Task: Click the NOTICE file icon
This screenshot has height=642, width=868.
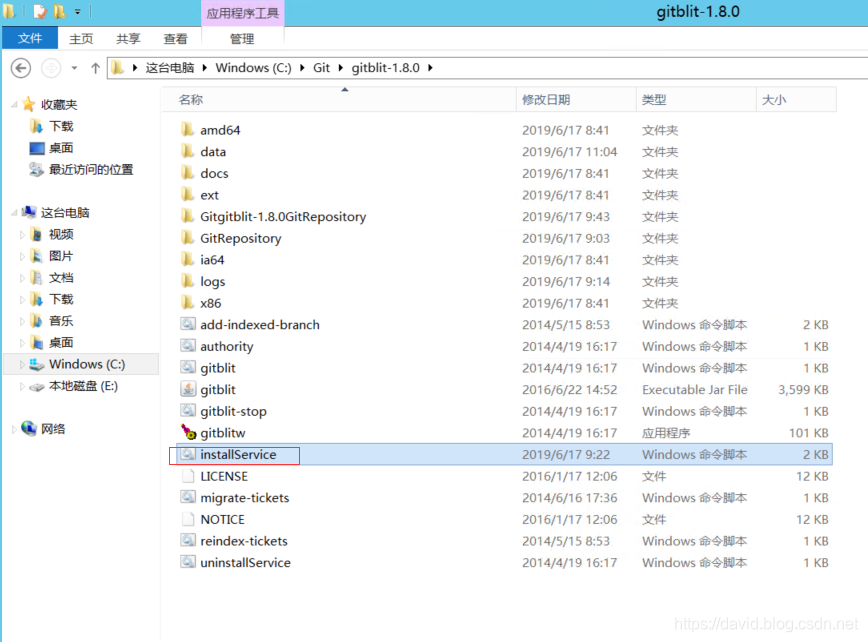Action: click(x=188, y=519)
